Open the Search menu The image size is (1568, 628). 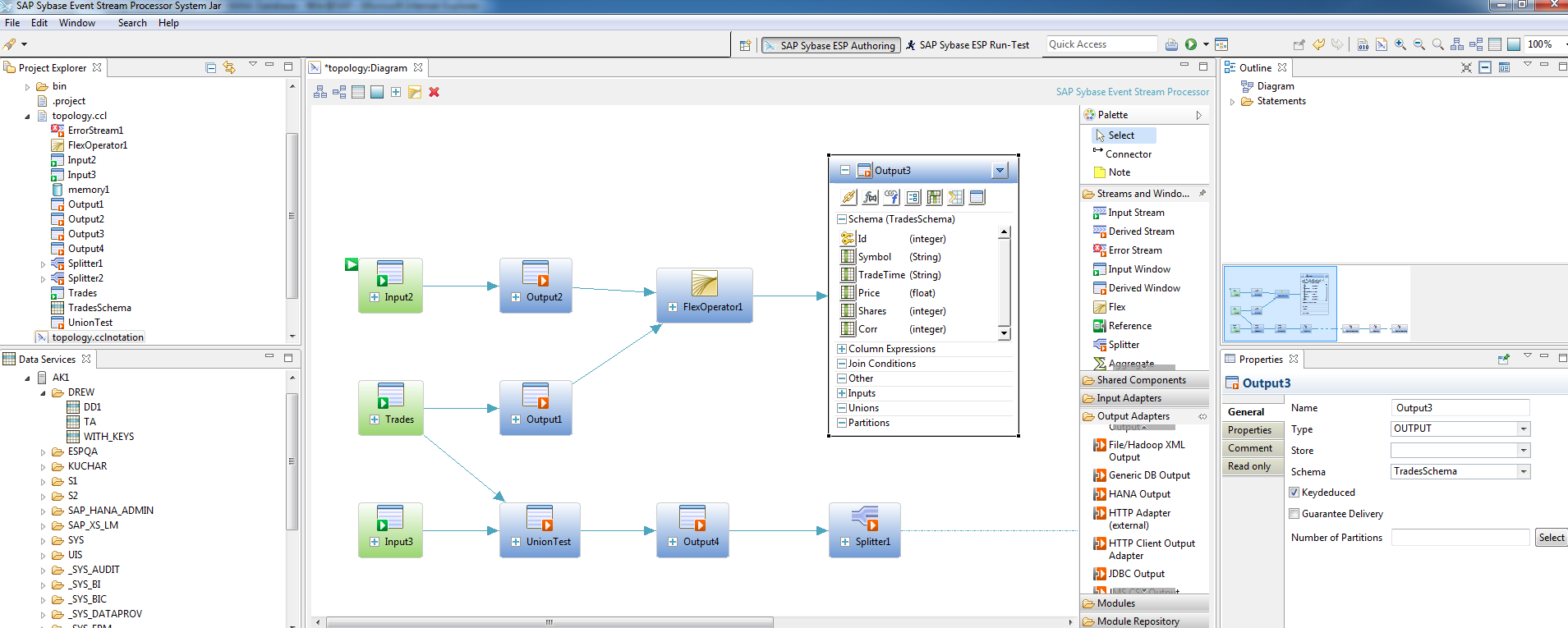[x=132, y=23]
